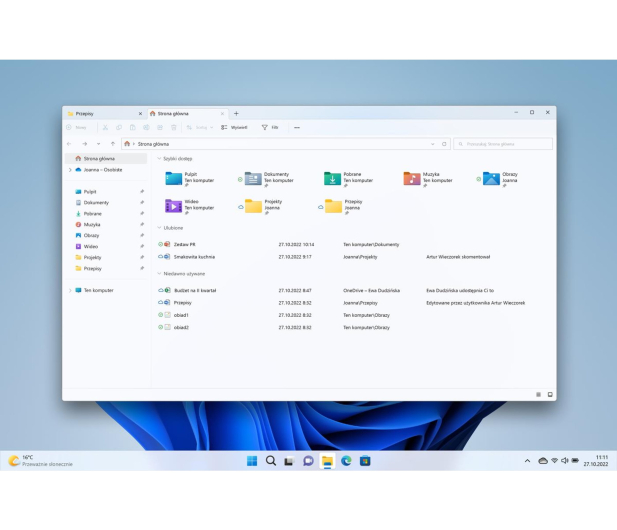Open the Windows Start menu
The height and width of the screenshot is (530, 617).
(x=252, y=461)
